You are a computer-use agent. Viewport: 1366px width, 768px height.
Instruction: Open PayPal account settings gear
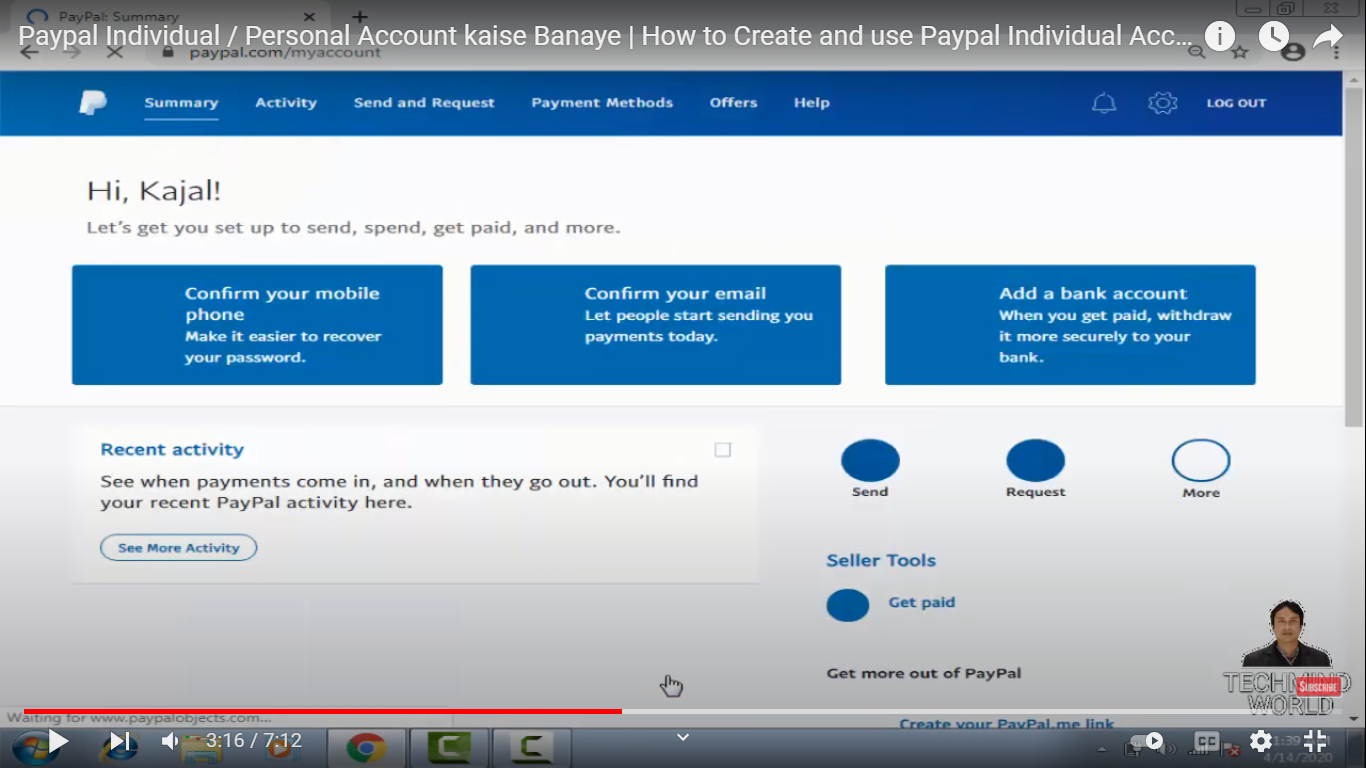1162,103
